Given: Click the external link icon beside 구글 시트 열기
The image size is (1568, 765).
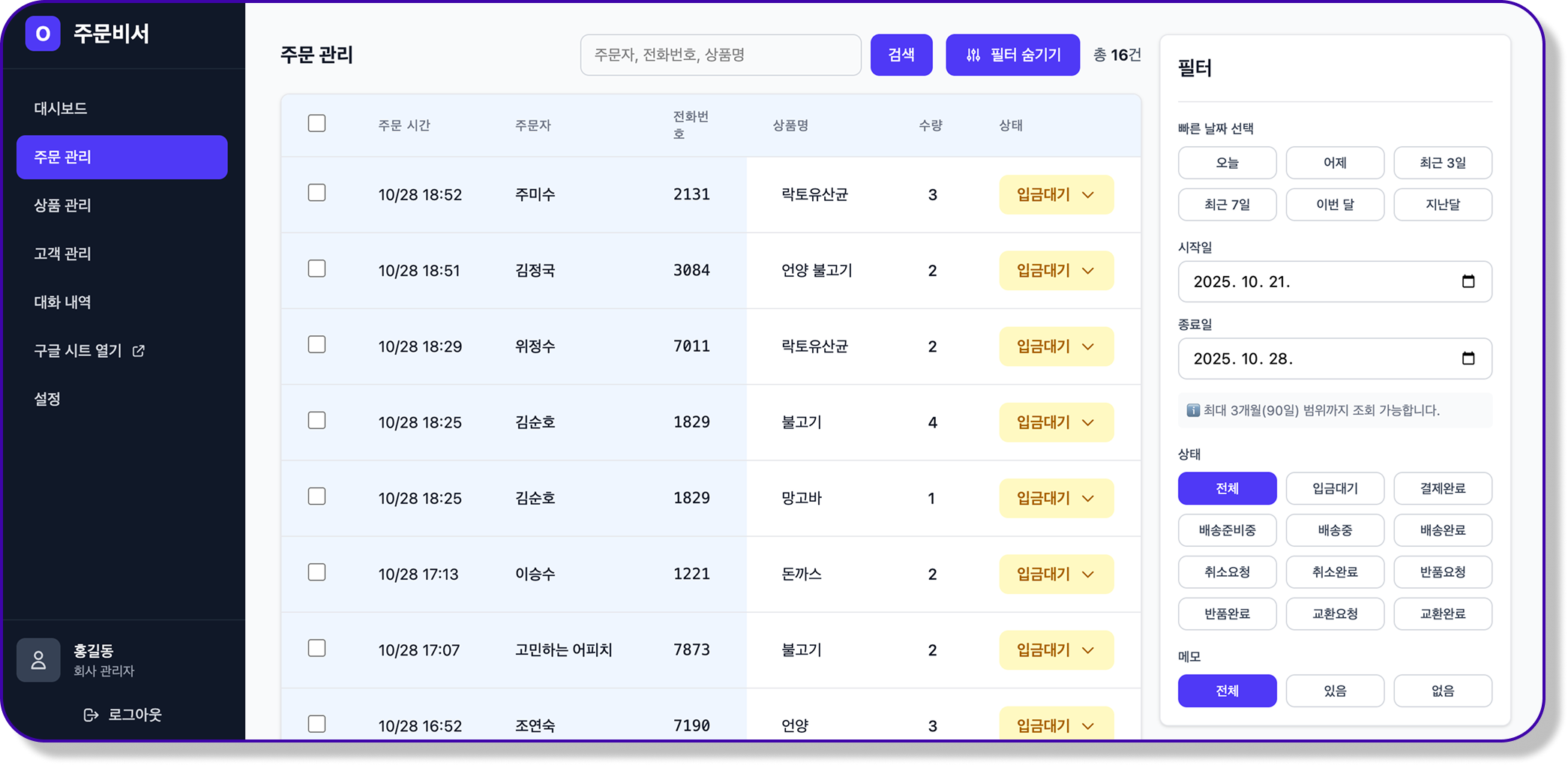Looking at the screenshot, I should click(139, 351).
